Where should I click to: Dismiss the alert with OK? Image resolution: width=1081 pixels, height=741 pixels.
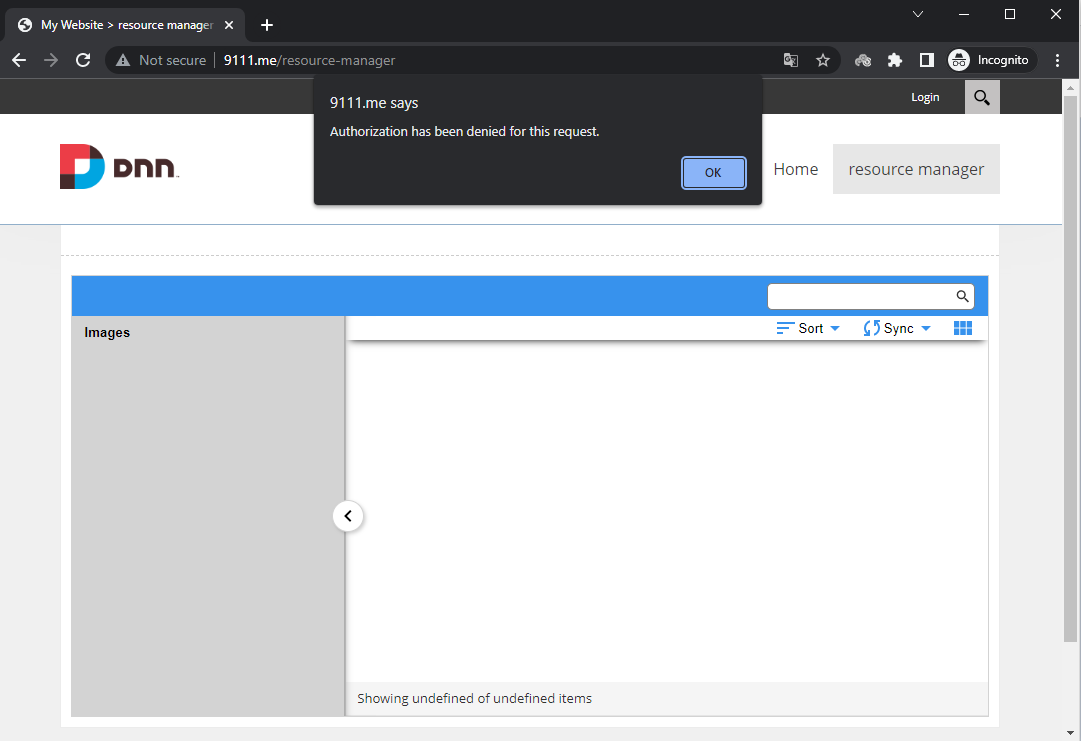tap(713, 172)
